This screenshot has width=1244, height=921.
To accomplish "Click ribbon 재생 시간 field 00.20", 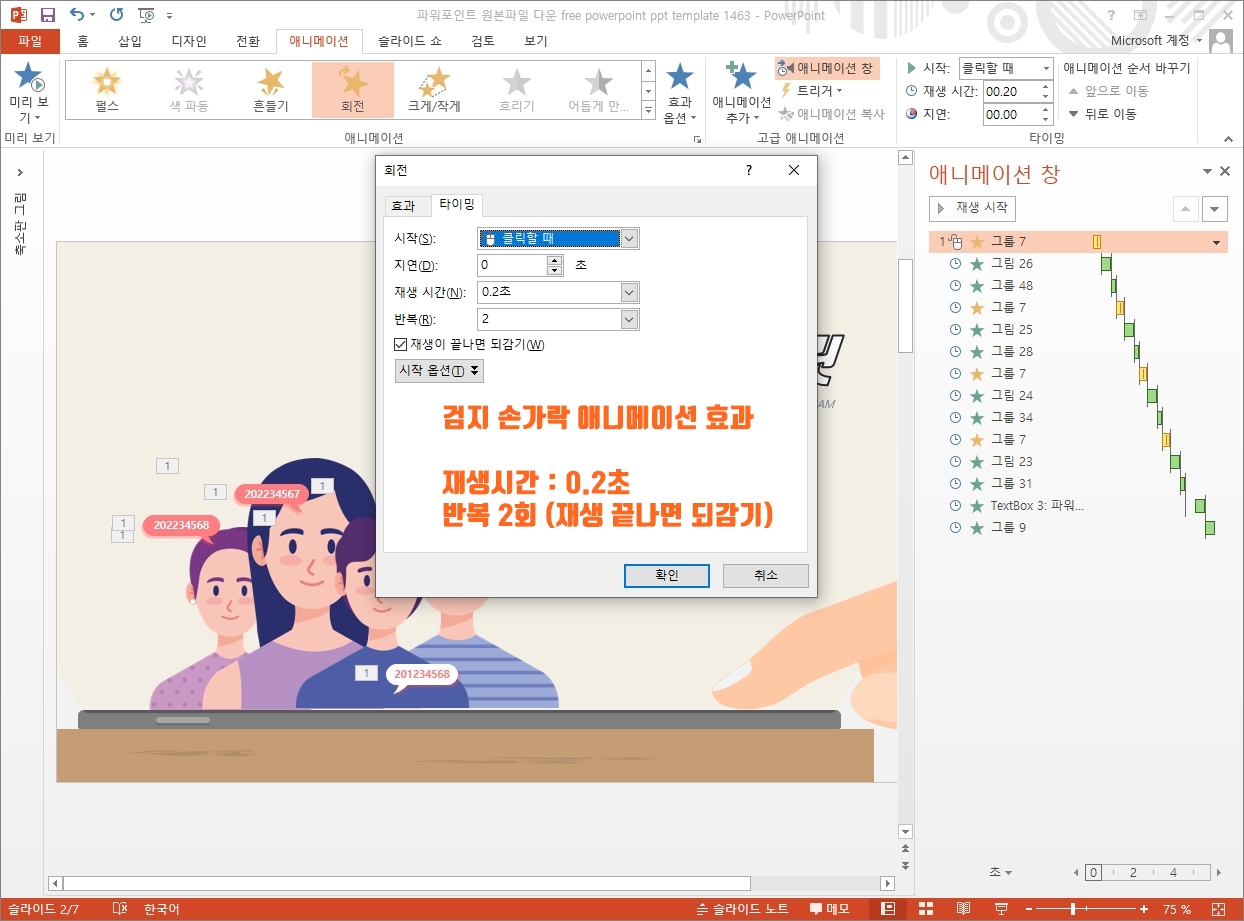I will click(1011, 91).
